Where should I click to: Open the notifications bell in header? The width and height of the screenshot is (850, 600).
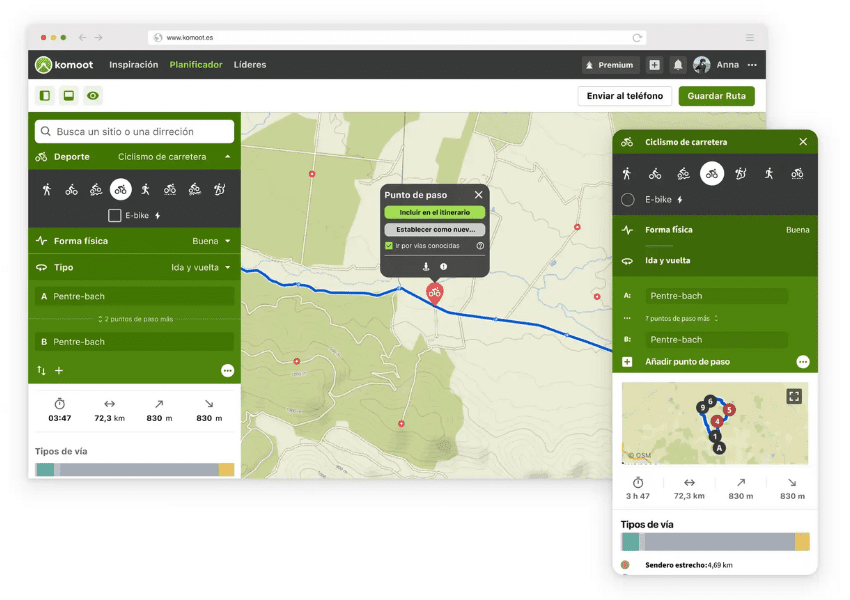(x=678, y=65)
